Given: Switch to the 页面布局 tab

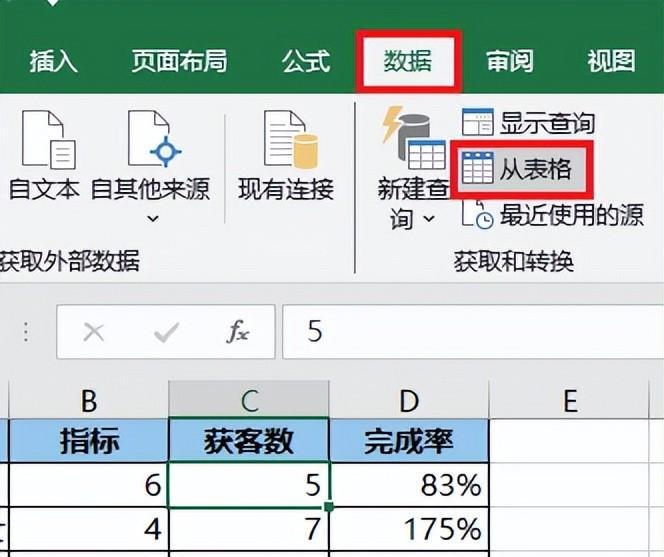Looking at the screenshot, I should click(x=179, y=61).
